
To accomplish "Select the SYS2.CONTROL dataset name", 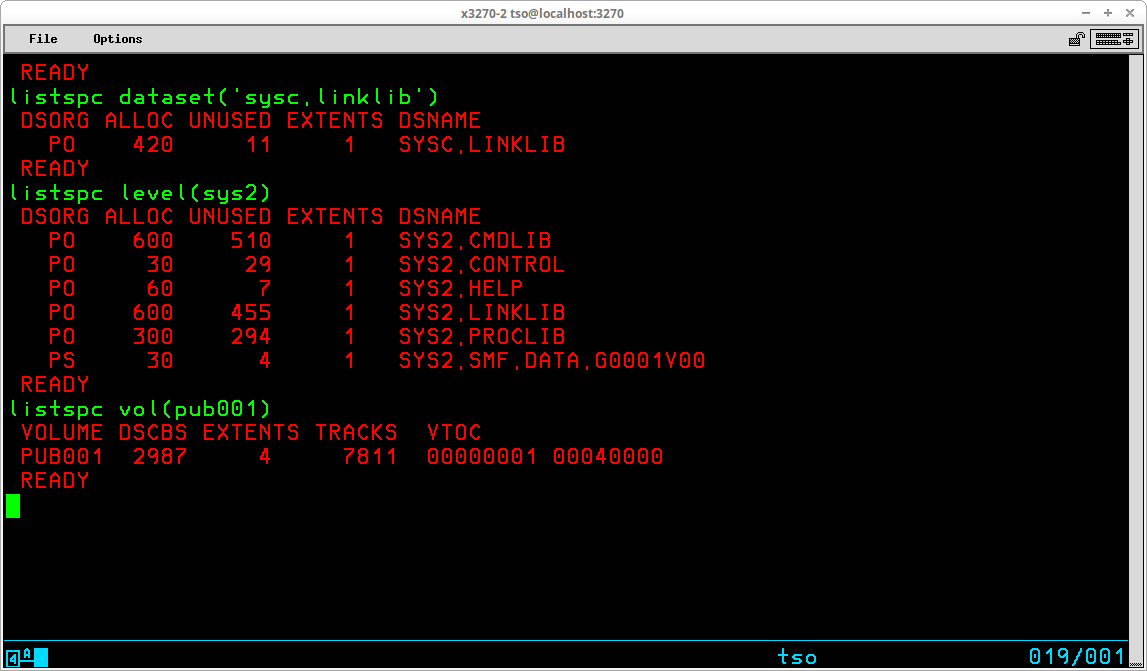I will [x=482, y=264].
